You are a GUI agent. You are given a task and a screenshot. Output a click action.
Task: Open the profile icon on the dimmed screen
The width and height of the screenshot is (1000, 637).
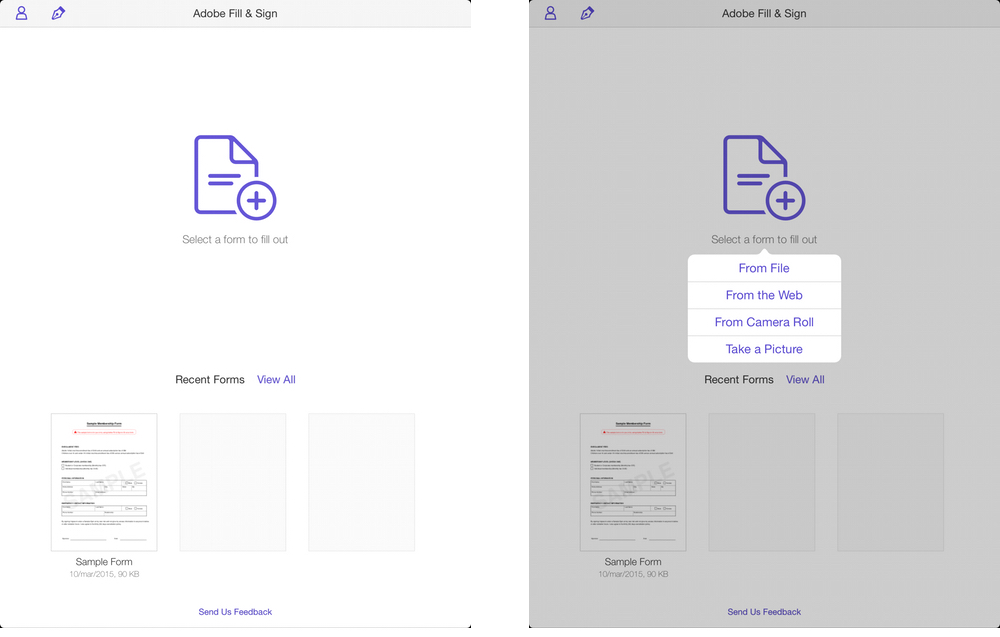[550, 13]
